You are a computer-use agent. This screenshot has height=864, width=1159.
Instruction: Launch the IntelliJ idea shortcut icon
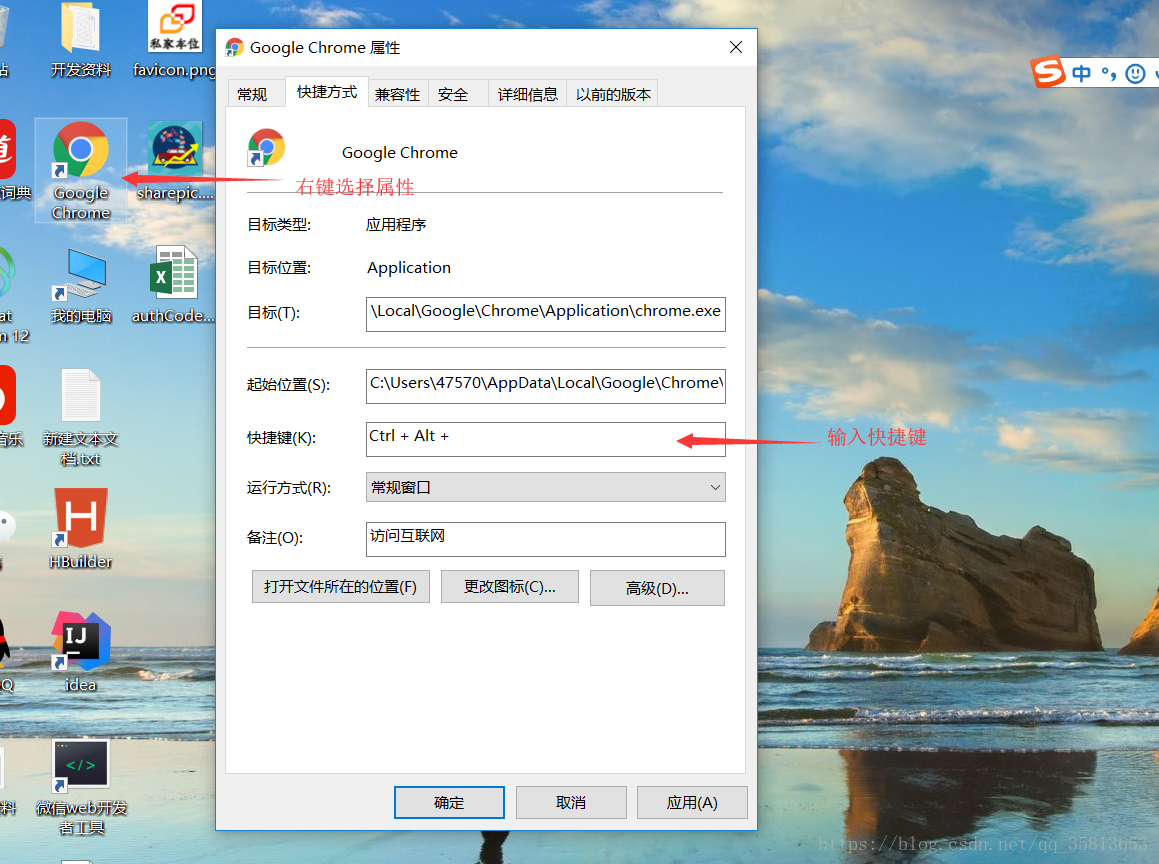(81, 653)
